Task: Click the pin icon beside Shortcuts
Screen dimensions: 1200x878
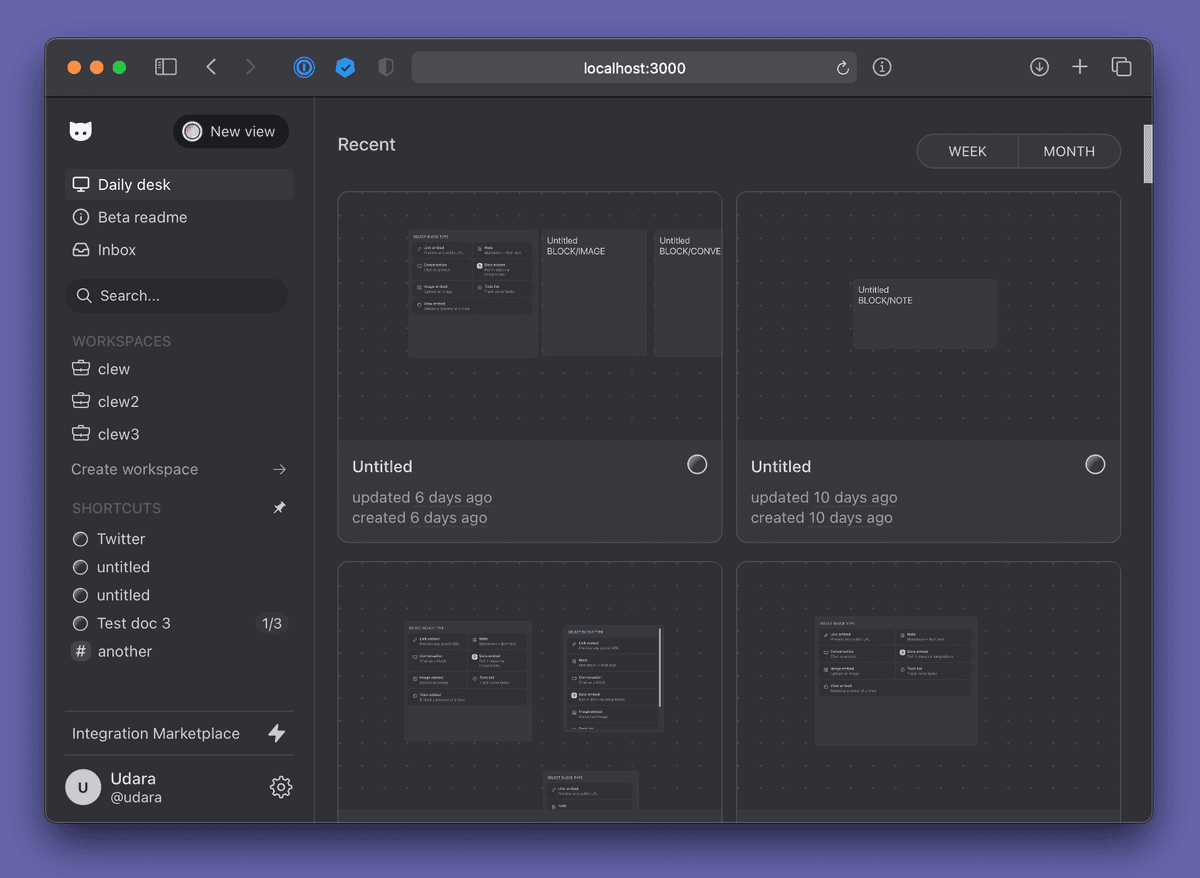Action: coord(280,508)
